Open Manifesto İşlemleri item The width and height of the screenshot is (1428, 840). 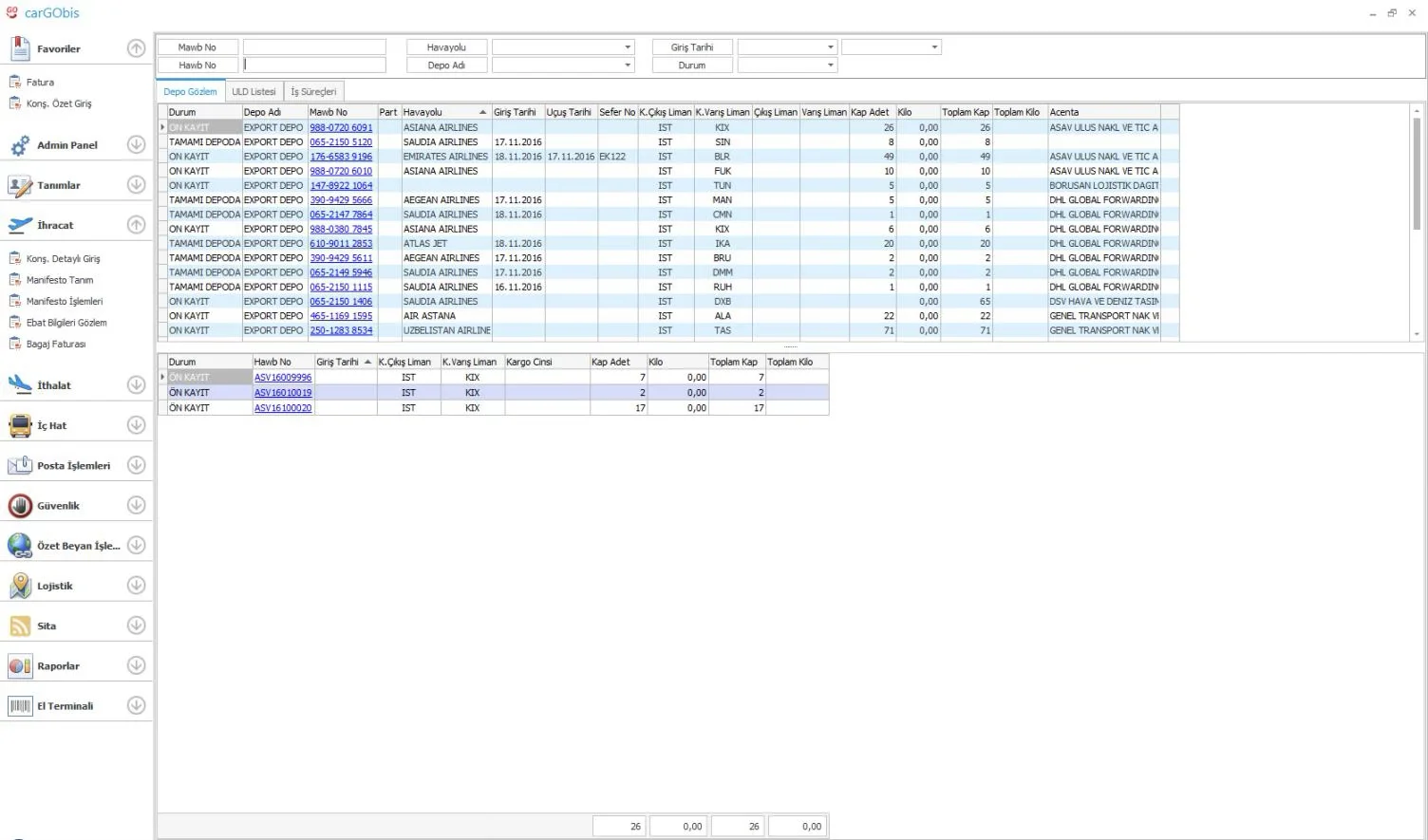(65, 301)
